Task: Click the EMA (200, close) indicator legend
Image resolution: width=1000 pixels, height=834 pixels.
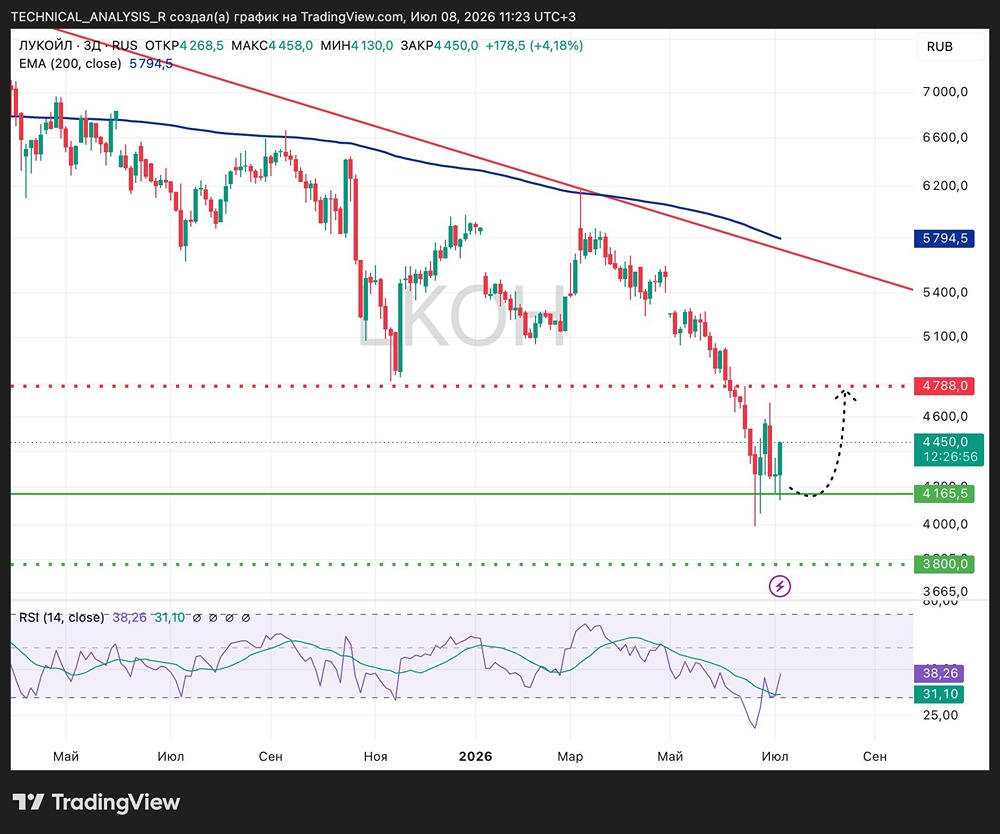Action: [70, 63]
